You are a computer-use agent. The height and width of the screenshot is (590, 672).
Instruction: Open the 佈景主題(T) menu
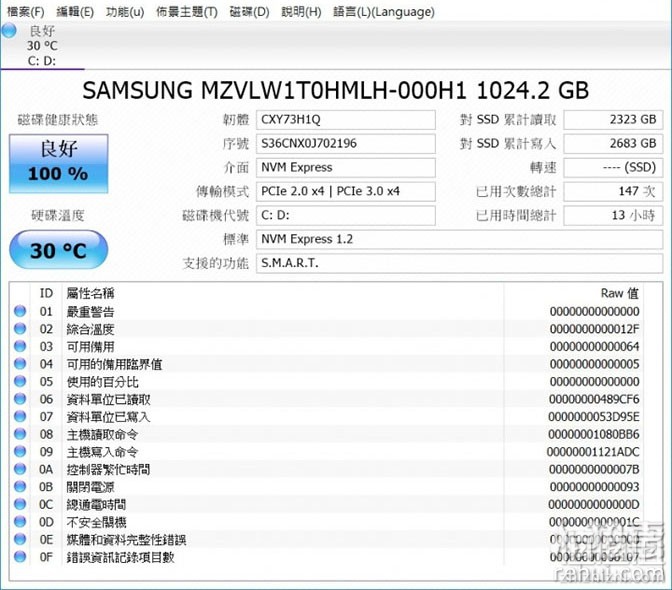pyautogui.click(x=187, y=12)
